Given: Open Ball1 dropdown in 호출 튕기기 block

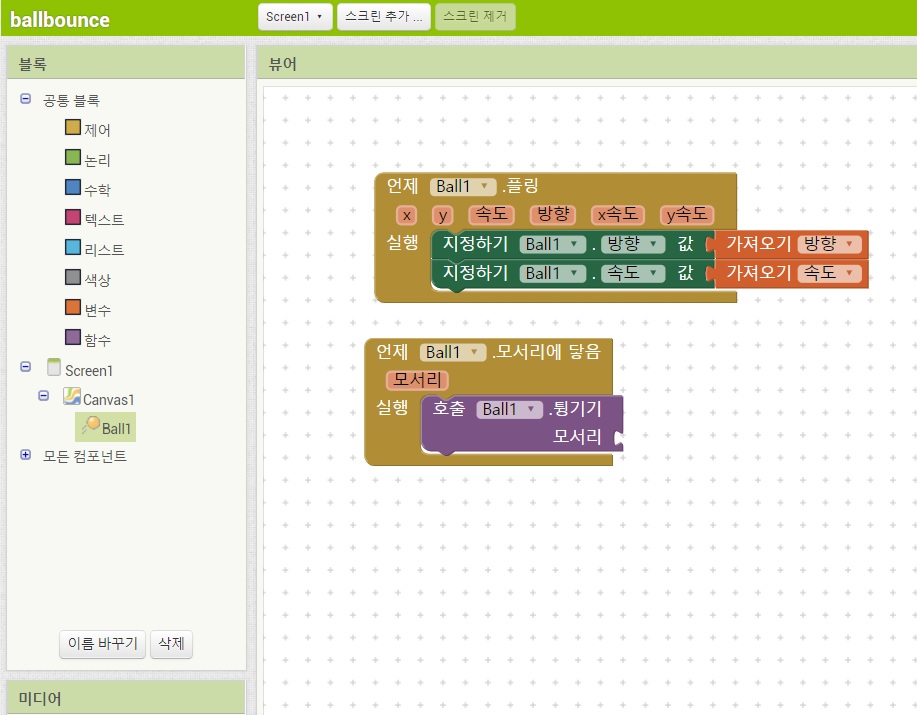Looking at the screenshot, I should pos(509,409).
